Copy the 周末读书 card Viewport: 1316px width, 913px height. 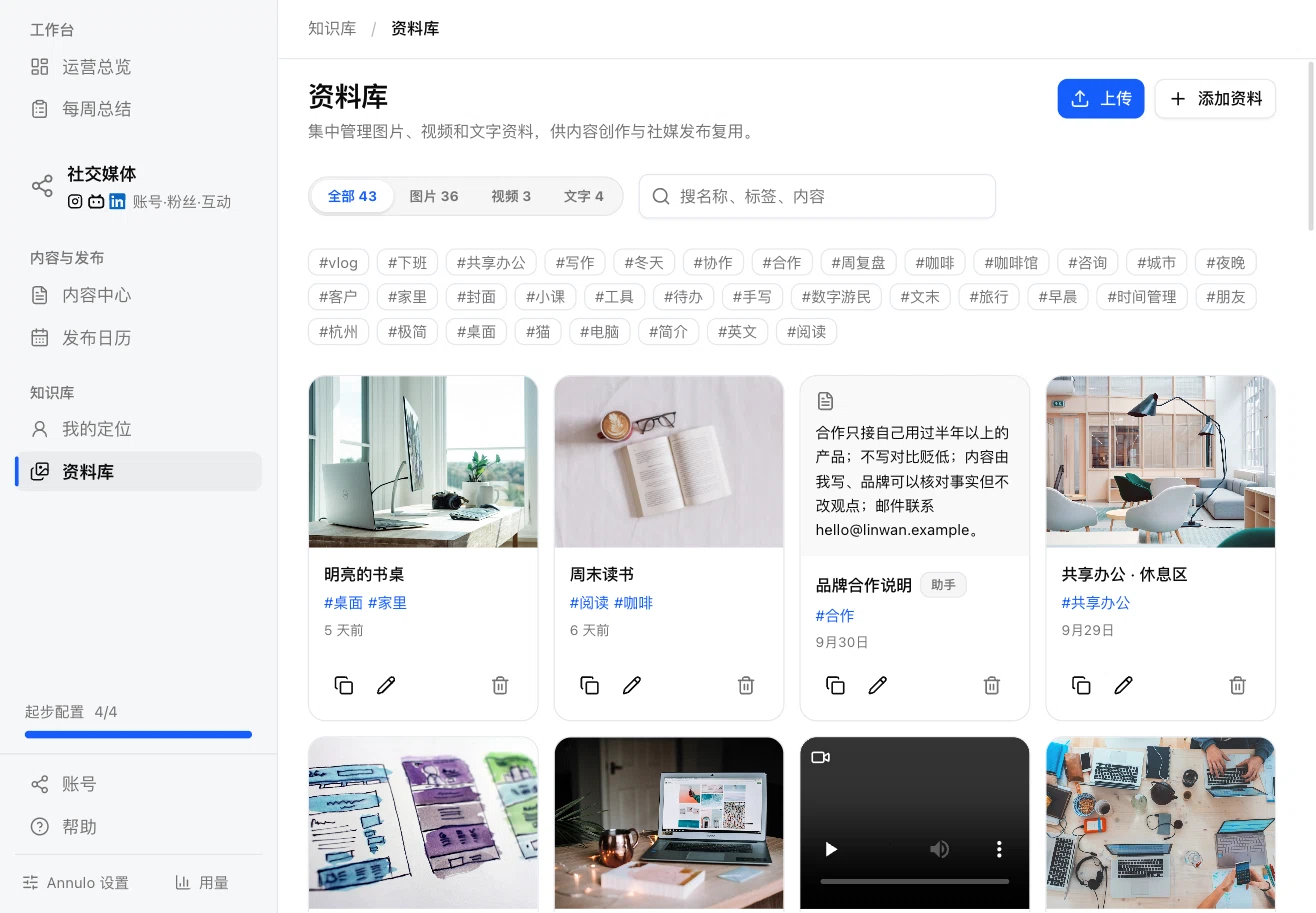click(590, 685)
